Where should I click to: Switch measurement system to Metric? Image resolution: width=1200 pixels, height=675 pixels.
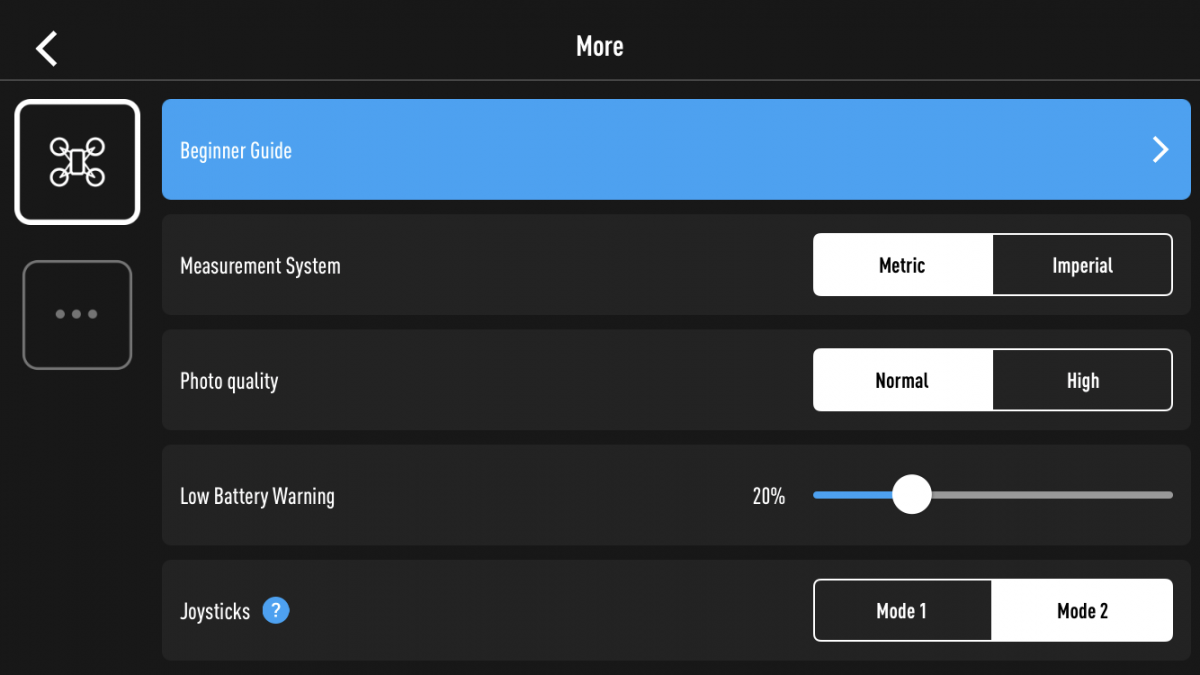[x=902, y=265]
